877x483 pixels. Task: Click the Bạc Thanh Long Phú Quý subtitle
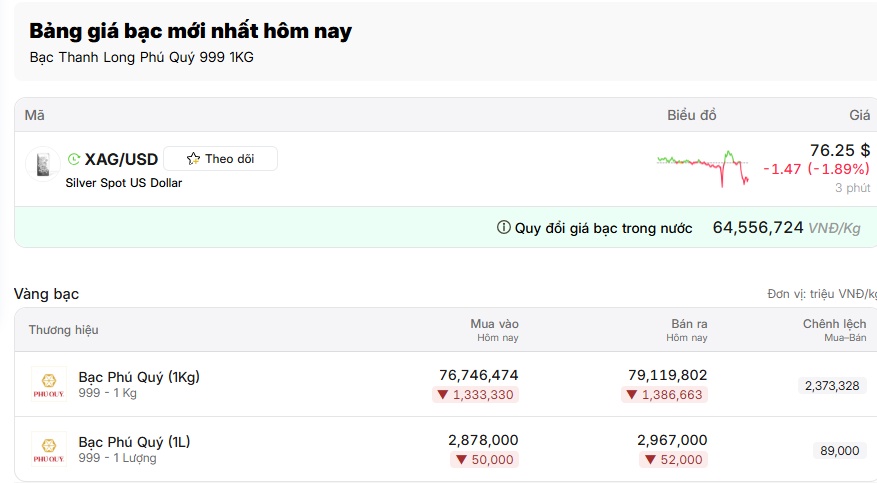click(142, 57)
